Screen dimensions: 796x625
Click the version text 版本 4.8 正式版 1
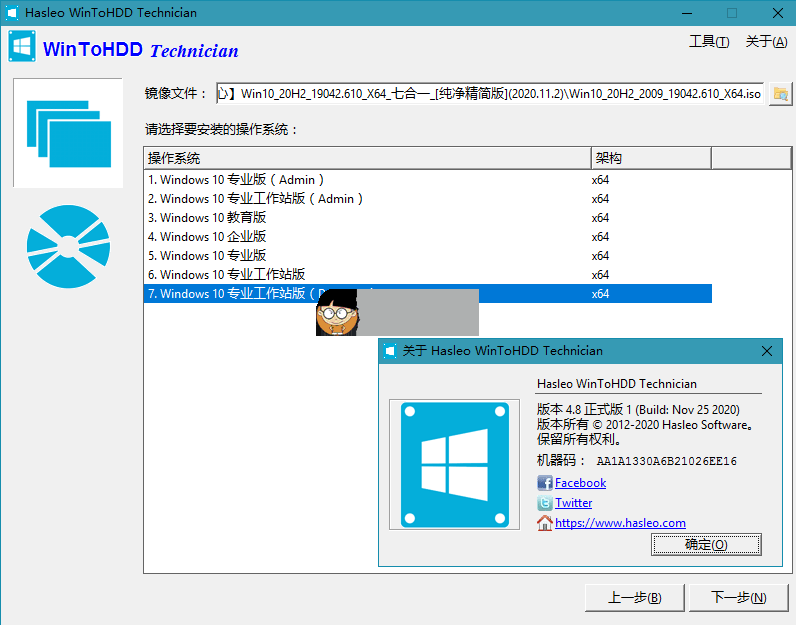coord(584,410)
